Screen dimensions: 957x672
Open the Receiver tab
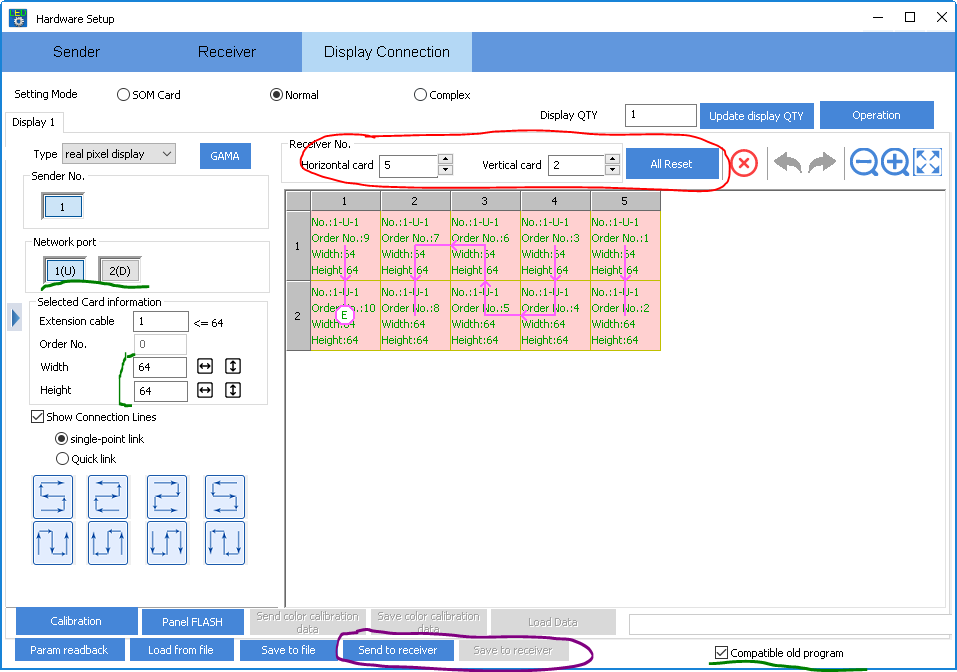click(227, 52)
